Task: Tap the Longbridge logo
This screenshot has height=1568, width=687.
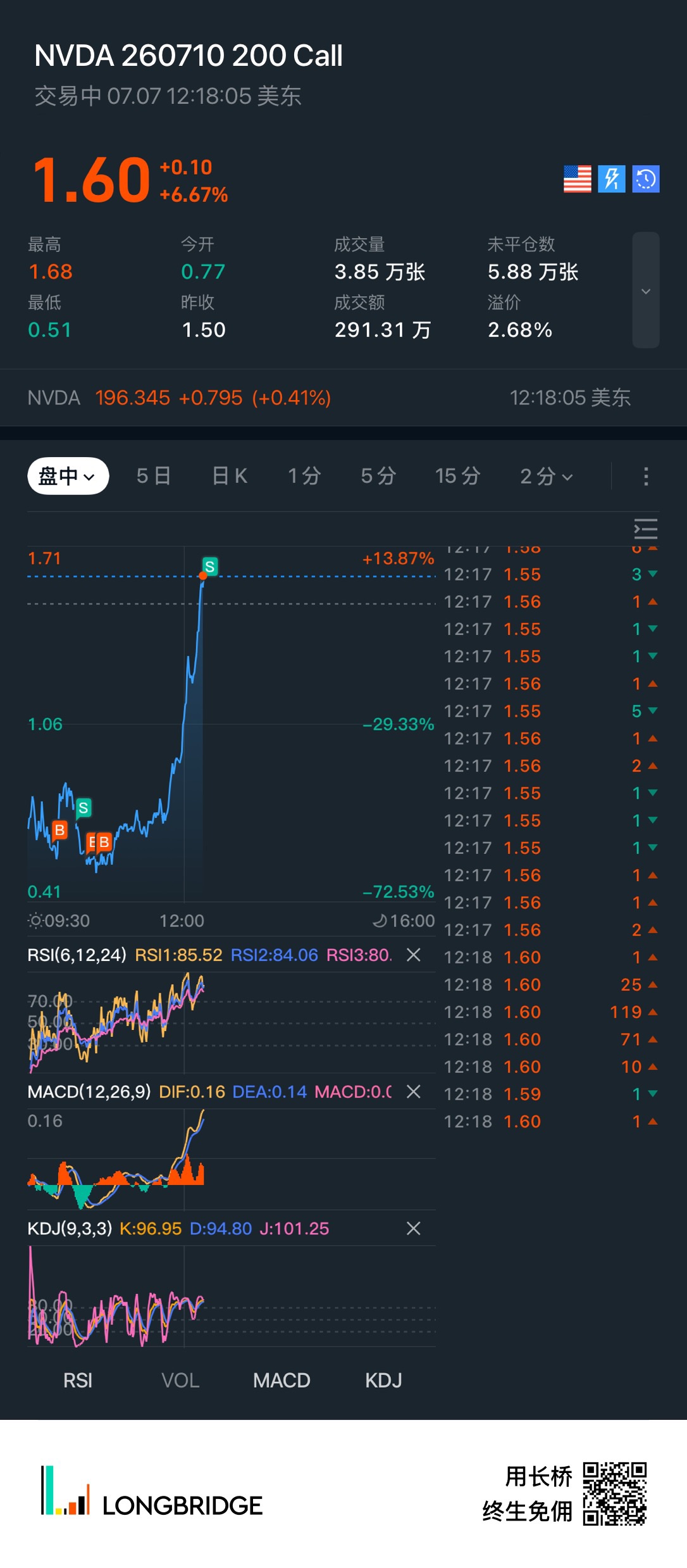Action: [x=152, y=1492]
